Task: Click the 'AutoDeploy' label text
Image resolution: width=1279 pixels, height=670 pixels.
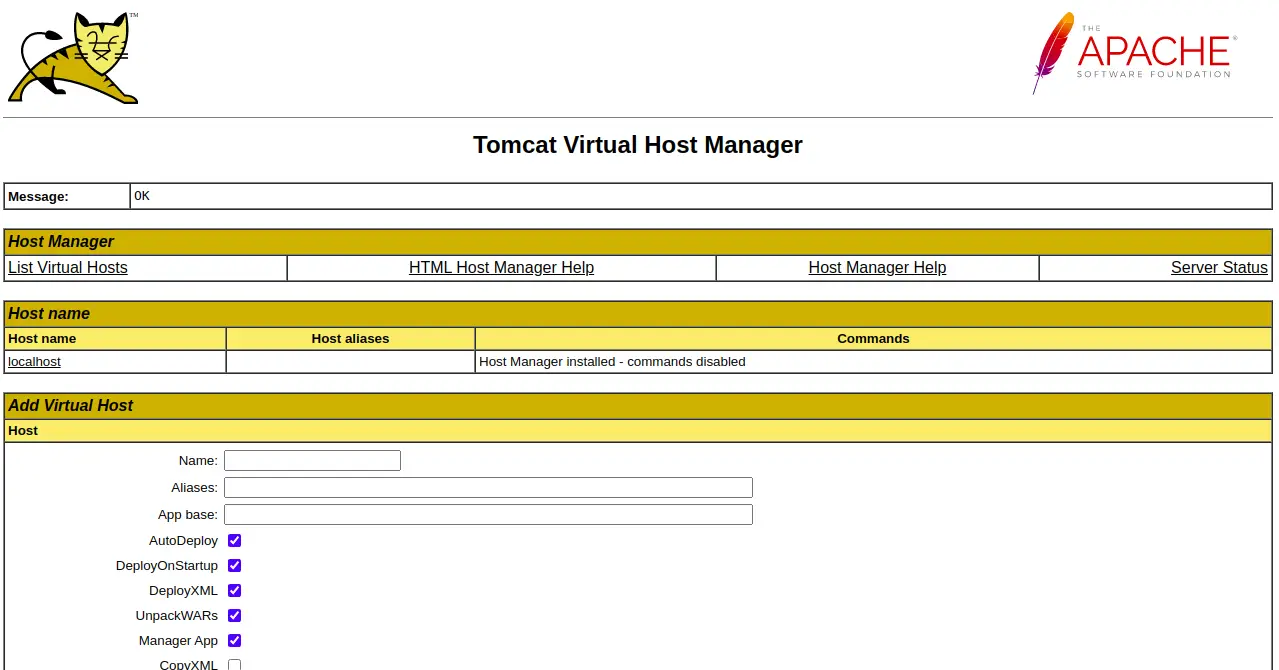Action: coord(183,541)
